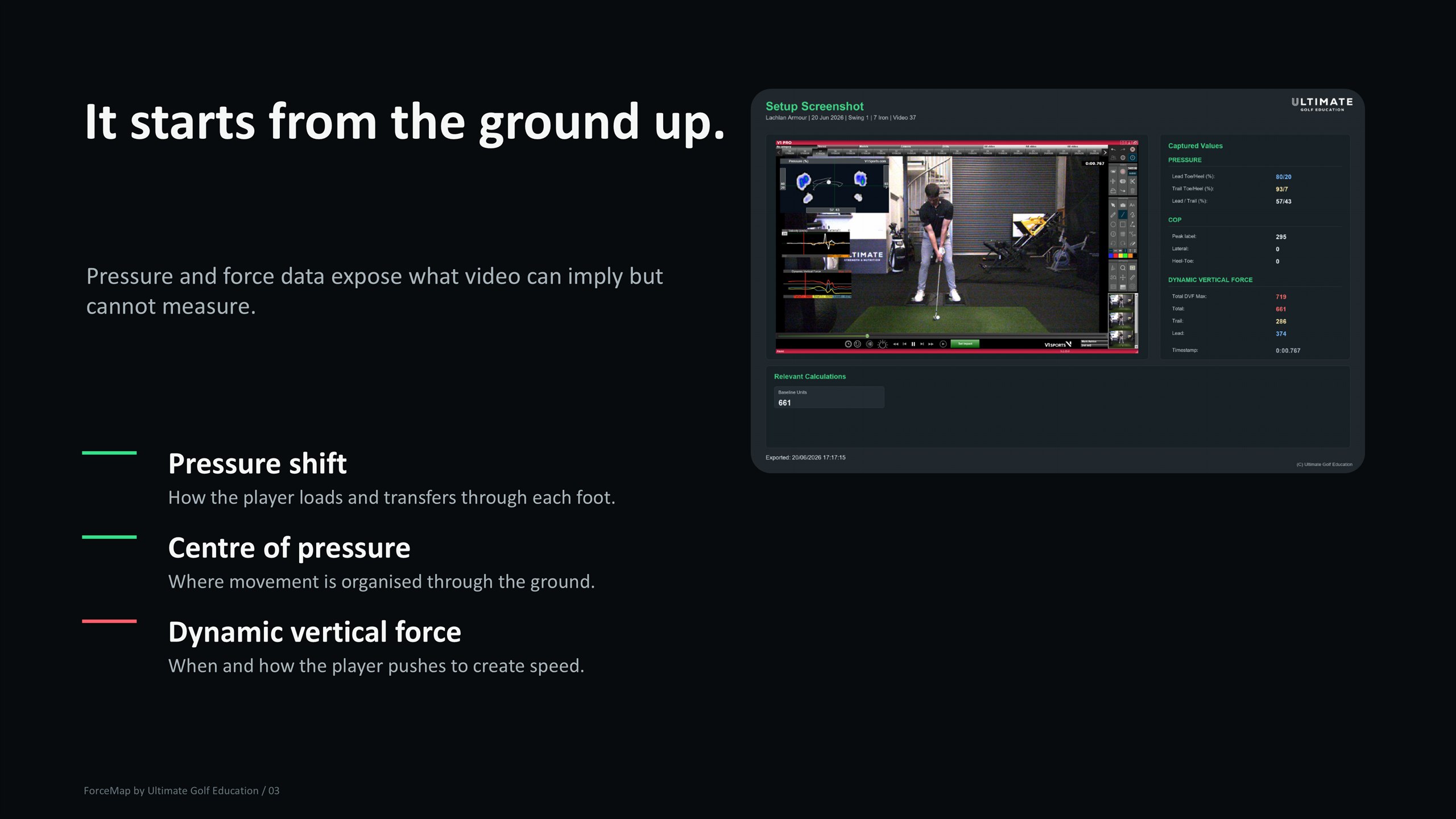Screen dimensions: 1456x819
Task: Click the ForceMap footer text
Action: [x=181, y=791]
